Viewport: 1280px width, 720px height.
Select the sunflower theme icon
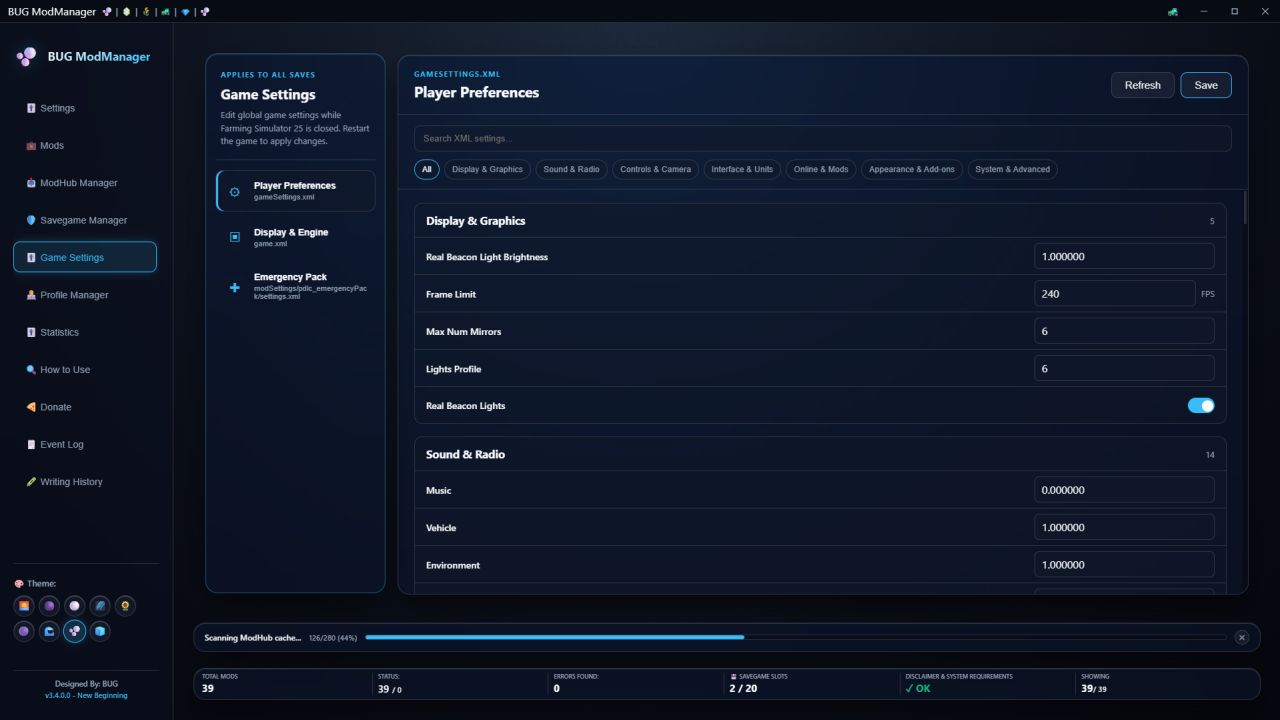pyautogui.click(x=126, y=606)
